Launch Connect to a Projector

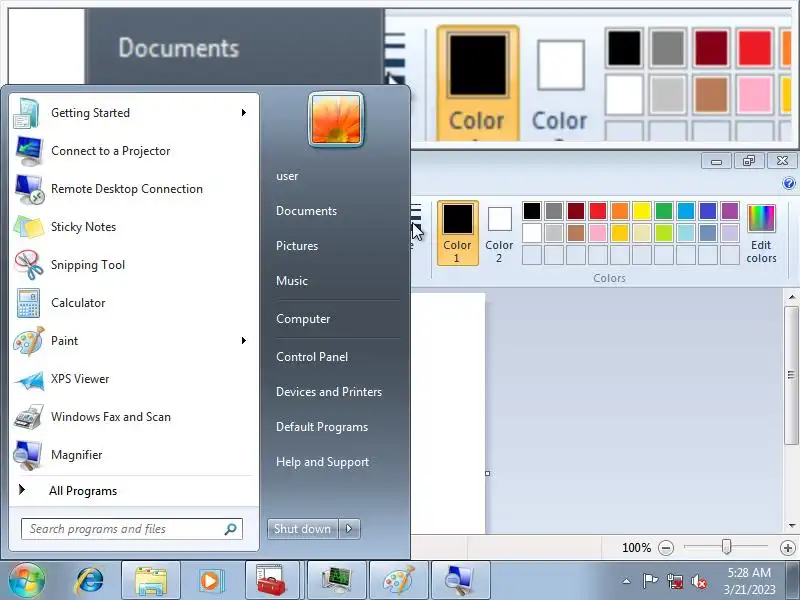(133, 151)
